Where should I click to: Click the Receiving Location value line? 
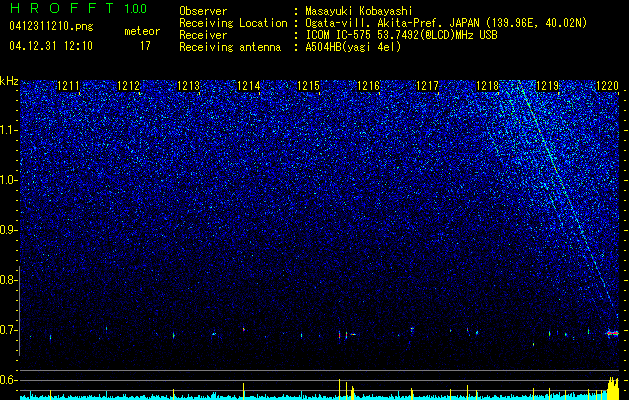444,23
